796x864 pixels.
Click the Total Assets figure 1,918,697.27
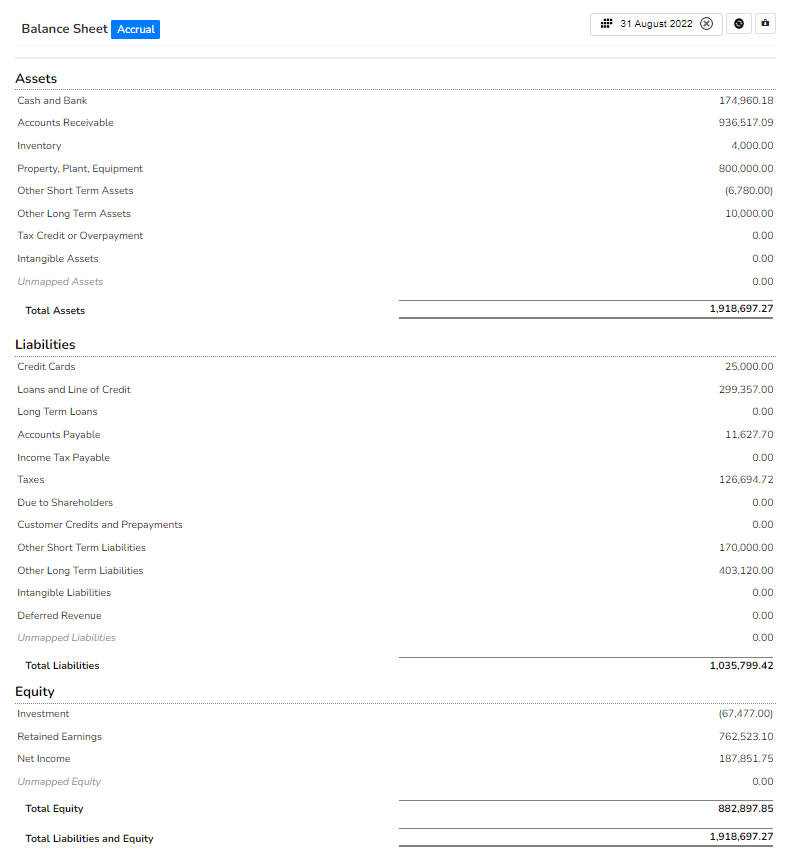[x=741, y=309]
